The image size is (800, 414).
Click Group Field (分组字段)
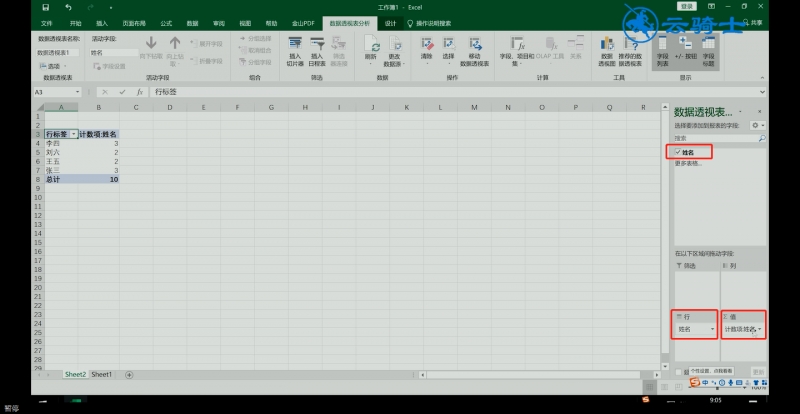tap(255, 62)
